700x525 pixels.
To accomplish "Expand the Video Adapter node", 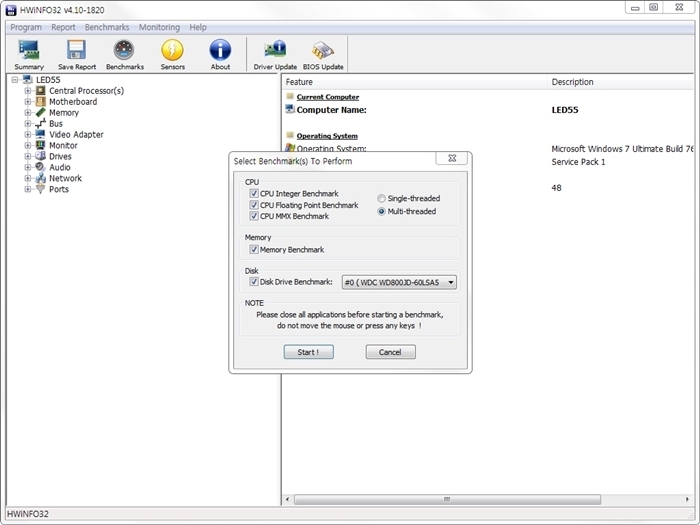I will click(x=28, y=134).
